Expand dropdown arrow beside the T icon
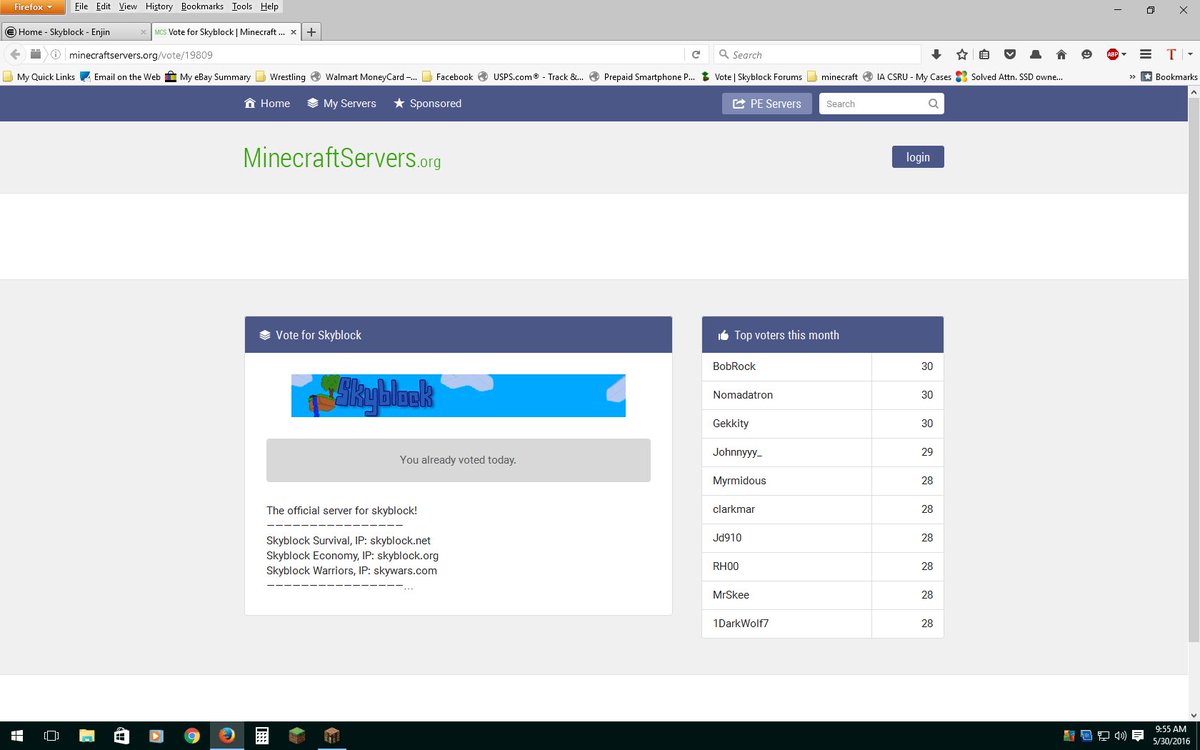Screen dimensions: 1200x750 (x=1190, y=54)
